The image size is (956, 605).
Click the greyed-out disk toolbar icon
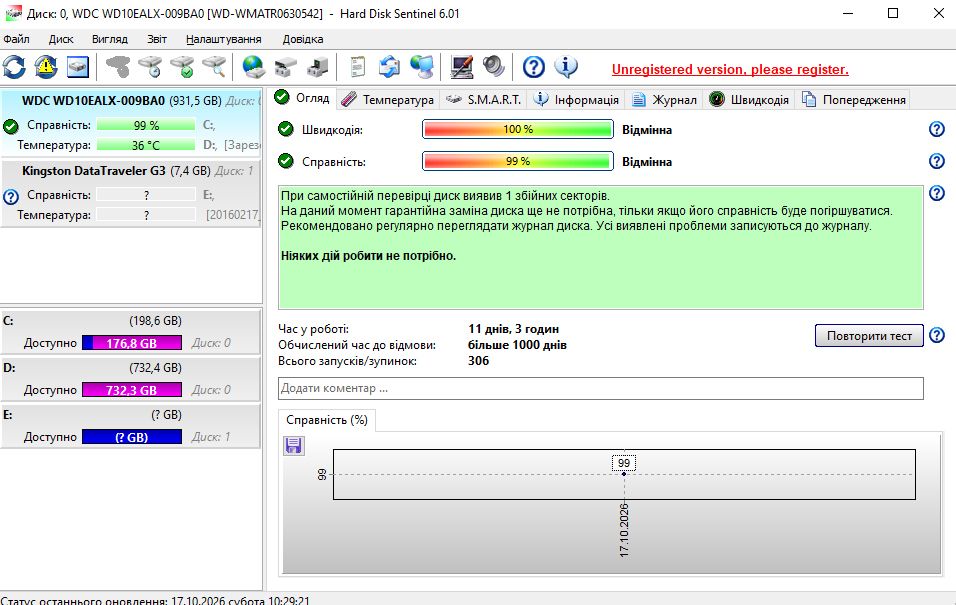coord(118,67)
